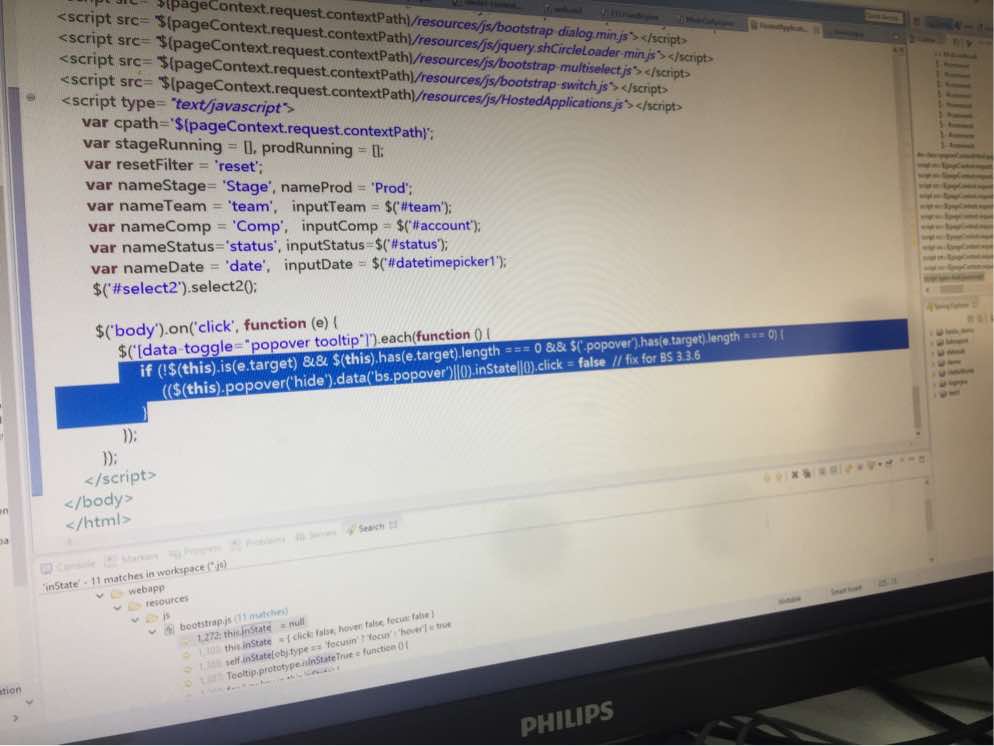
Task: Place cursor on inputStatus=$('#status') text
Action: [366, 245]
